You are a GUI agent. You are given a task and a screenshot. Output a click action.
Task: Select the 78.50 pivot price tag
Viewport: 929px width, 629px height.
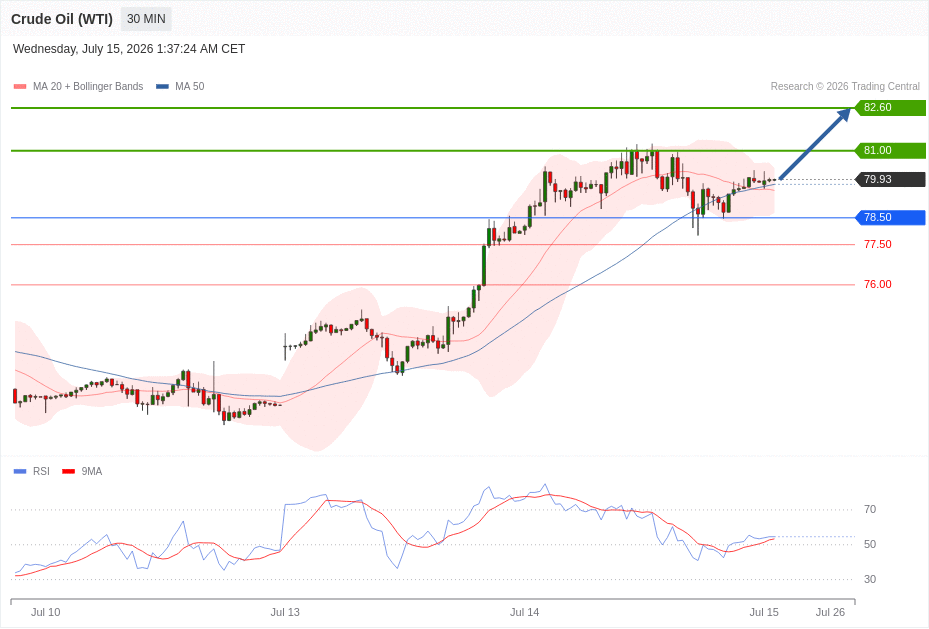[890, 217]
